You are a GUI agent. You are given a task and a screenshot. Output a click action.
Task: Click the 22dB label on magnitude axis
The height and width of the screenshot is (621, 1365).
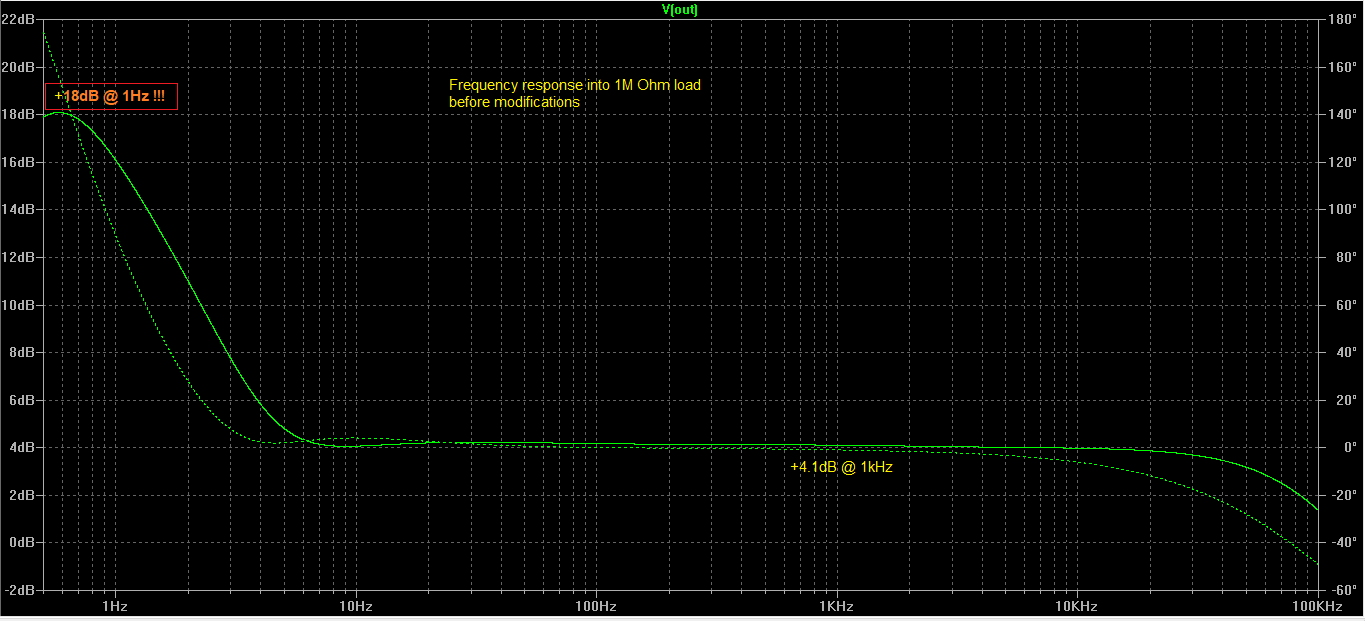tap(17, 19)
